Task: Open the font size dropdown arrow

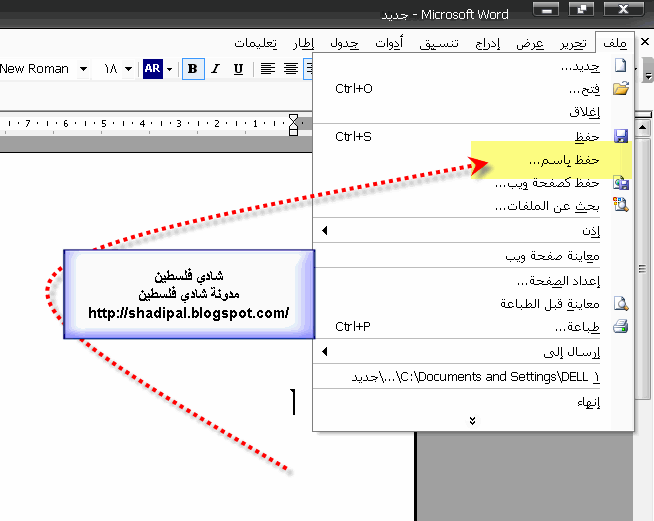Action: point(128,69)
